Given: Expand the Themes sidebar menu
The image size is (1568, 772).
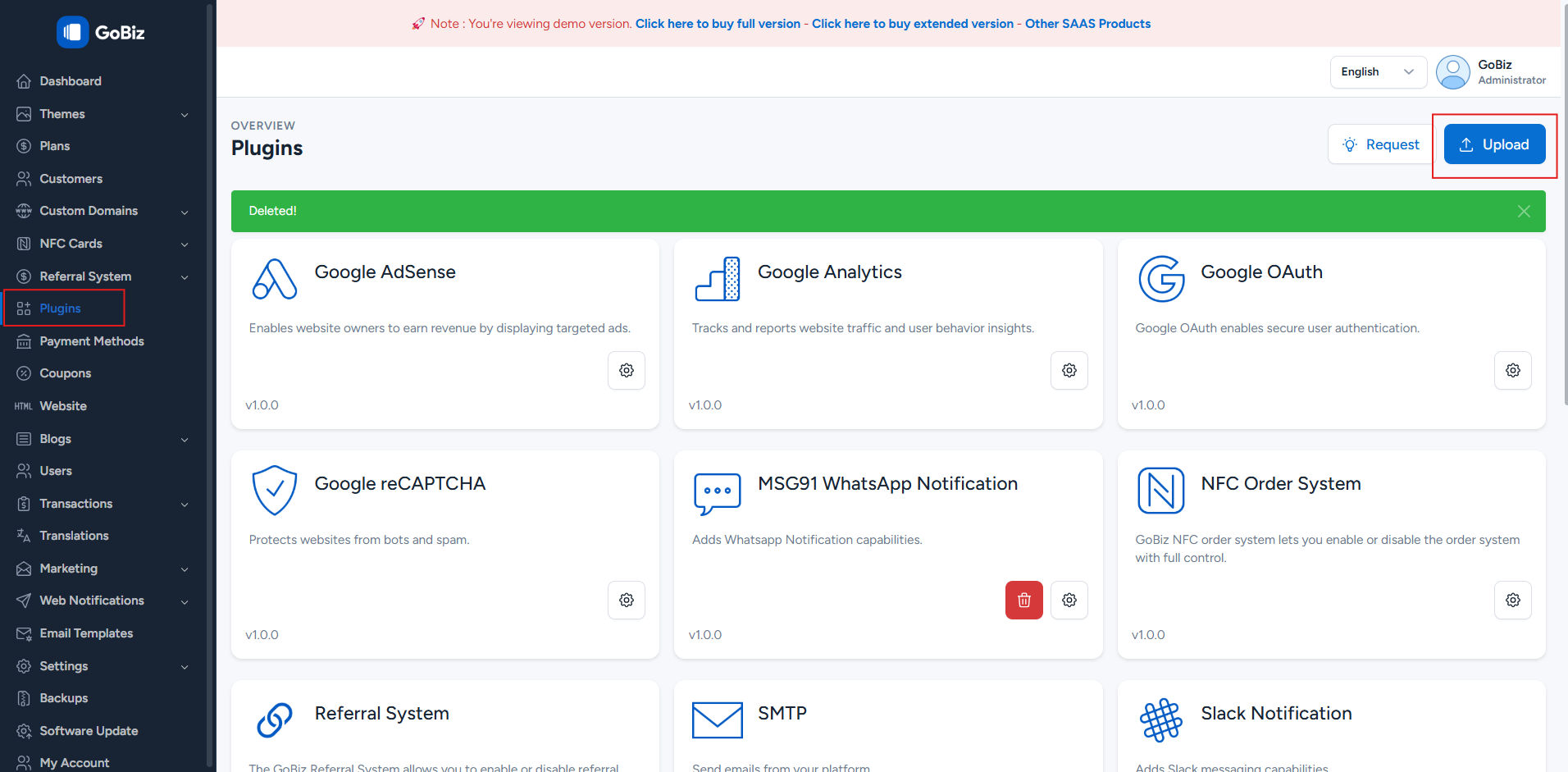Looking at the screenshot, I should coord(103,114).
